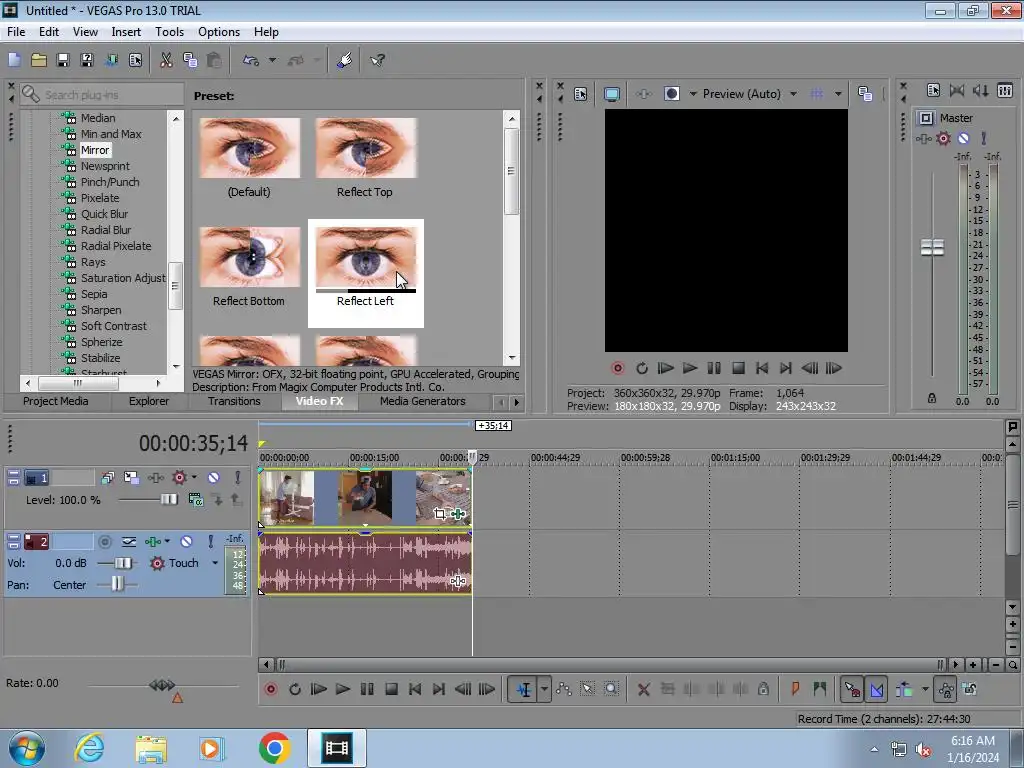Screen dimensions: 1024x768
Task: Open a project with the folder icon
Action: pyautogui.click(x=39, y=60)
